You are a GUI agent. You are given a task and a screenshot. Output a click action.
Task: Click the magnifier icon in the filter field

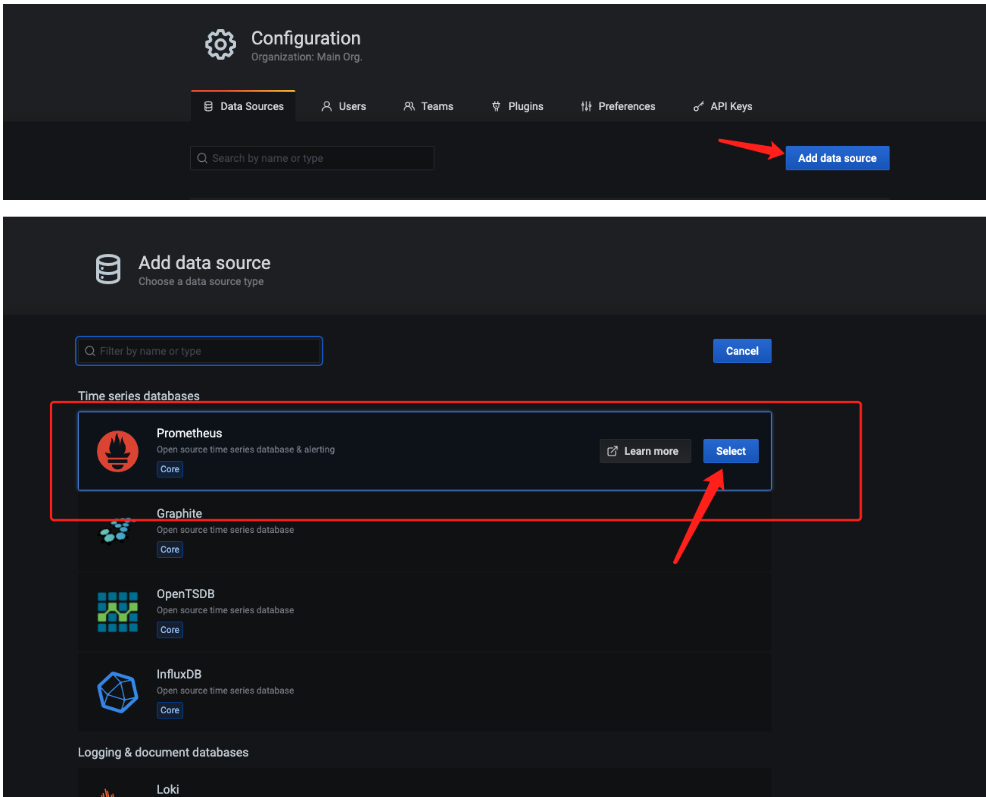[x=90, y=351]
